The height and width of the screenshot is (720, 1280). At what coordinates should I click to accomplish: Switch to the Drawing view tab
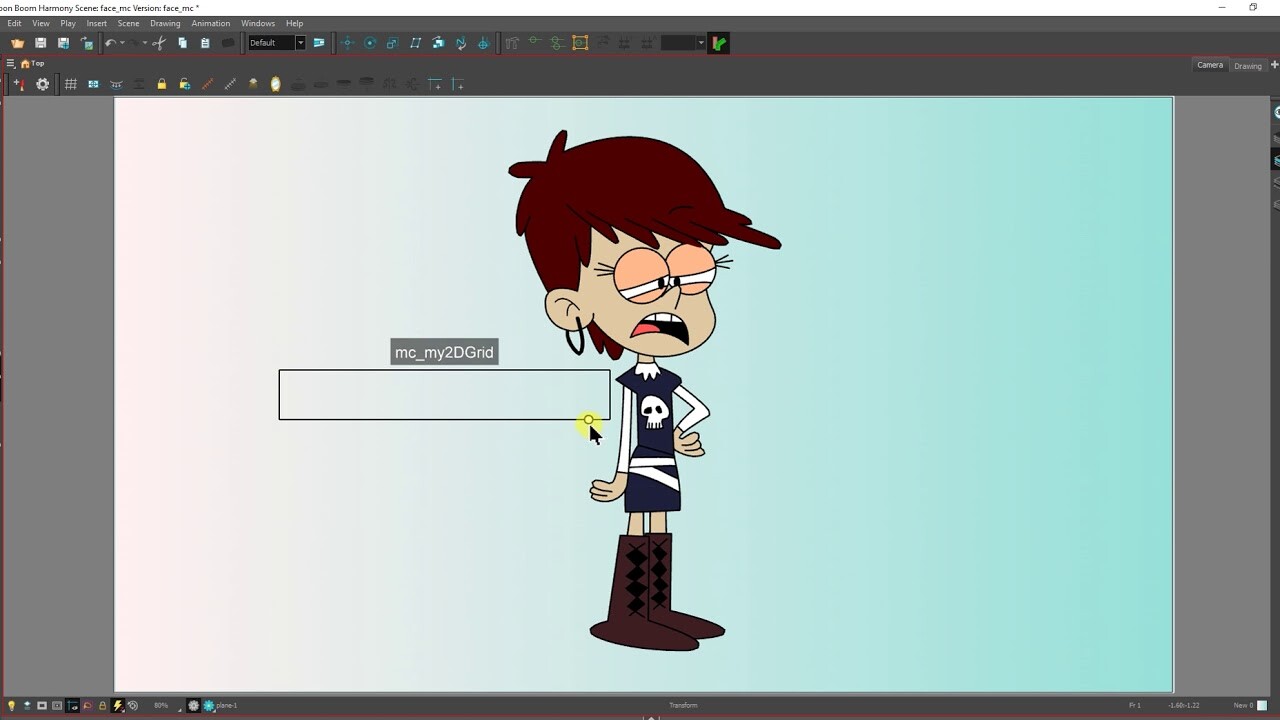pos(1248,66)
